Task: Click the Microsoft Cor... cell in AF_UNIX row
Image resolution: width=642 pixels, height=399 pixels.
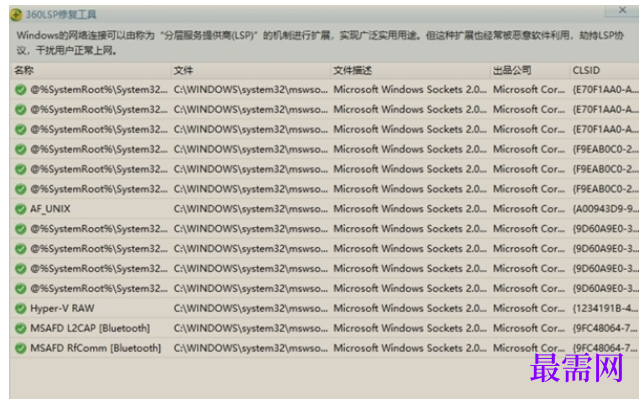Action: pyautogui.click(x=529, y=209)
